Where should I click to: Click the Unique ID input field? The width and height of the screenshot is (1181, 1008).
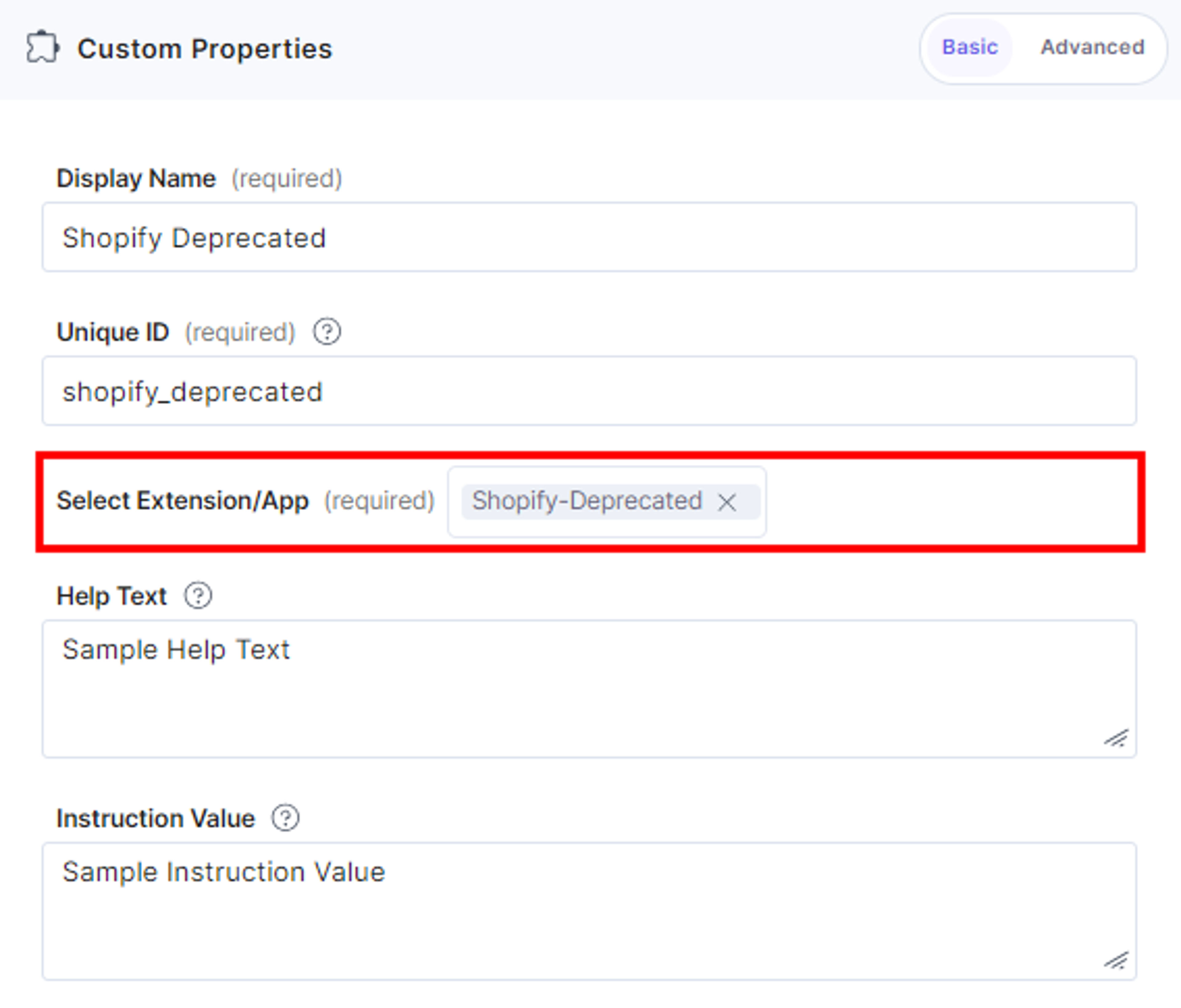(x=589, y=391)
